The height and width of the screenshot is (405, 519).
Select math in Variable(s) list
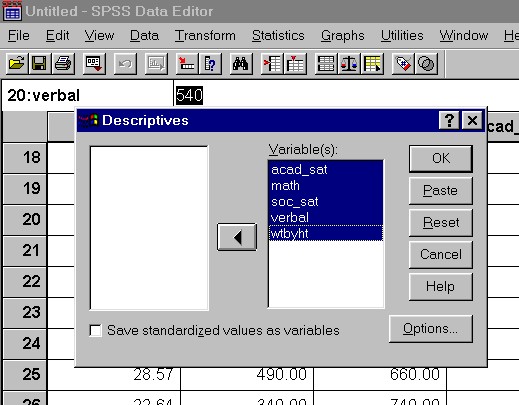point(326,185)
